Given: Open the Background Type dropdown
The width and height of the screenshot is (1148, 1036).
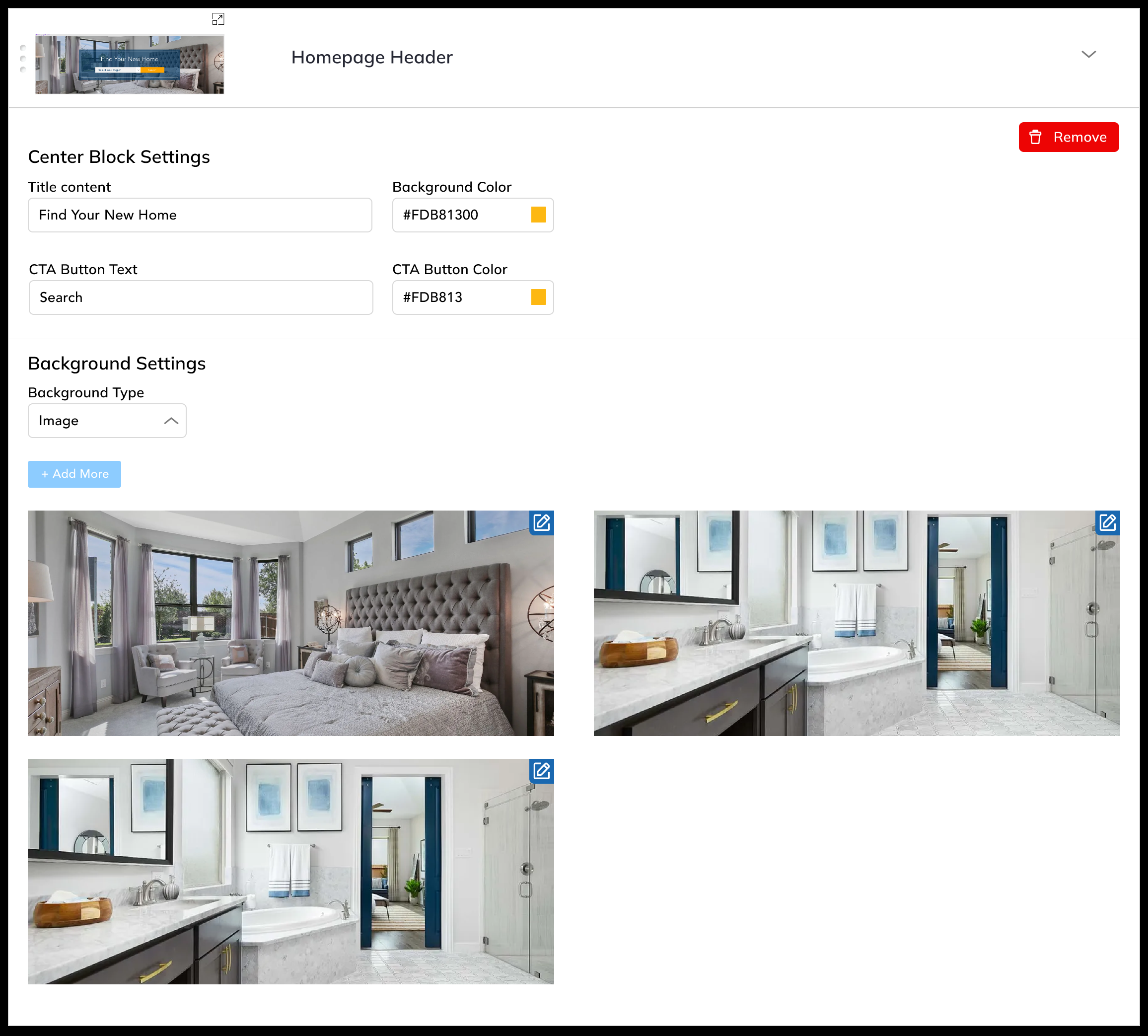Looking at the screenshot, I should [x=107, y=421].
